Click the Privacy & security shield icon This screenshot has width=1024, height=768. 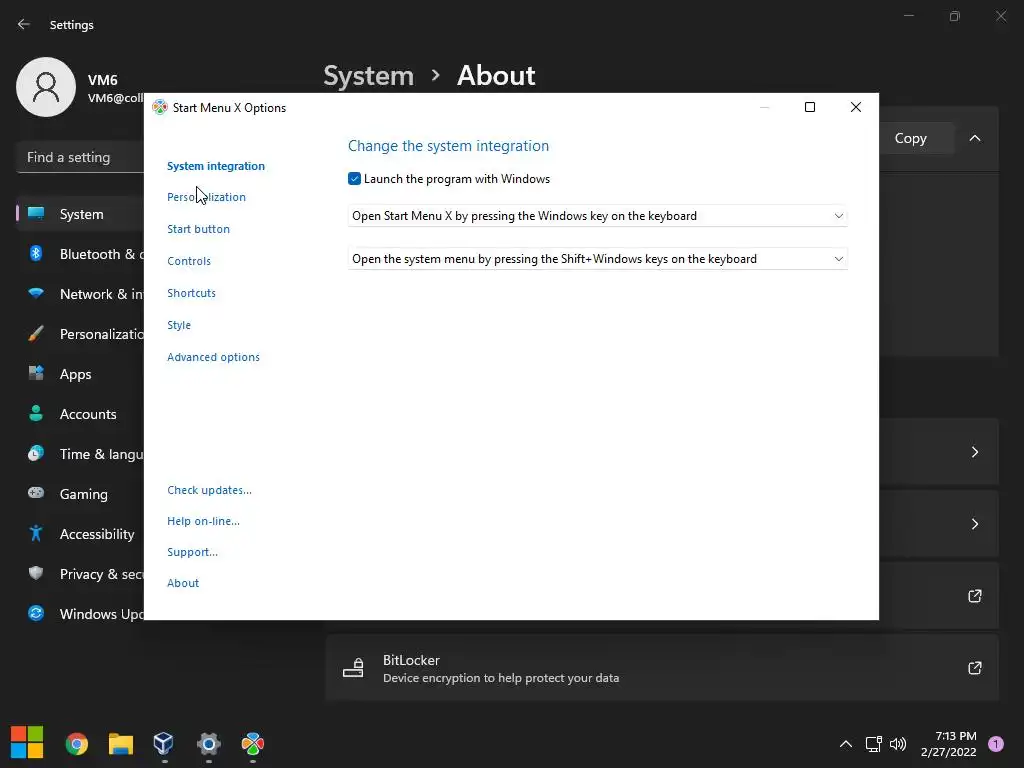point(36,573)
